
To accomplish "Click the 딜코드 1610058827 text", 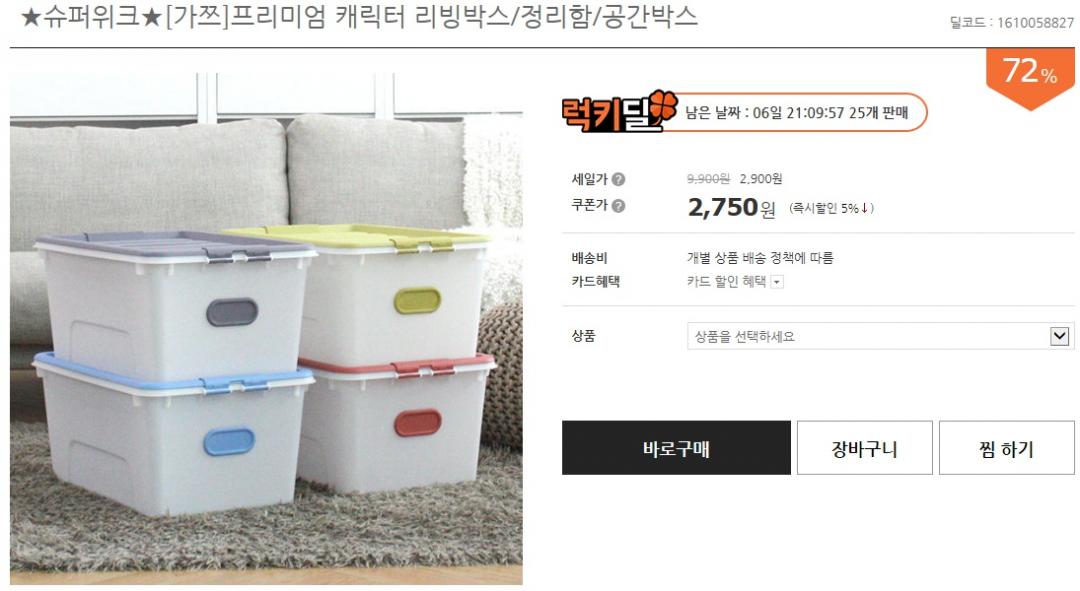I will coord(1012,23).
